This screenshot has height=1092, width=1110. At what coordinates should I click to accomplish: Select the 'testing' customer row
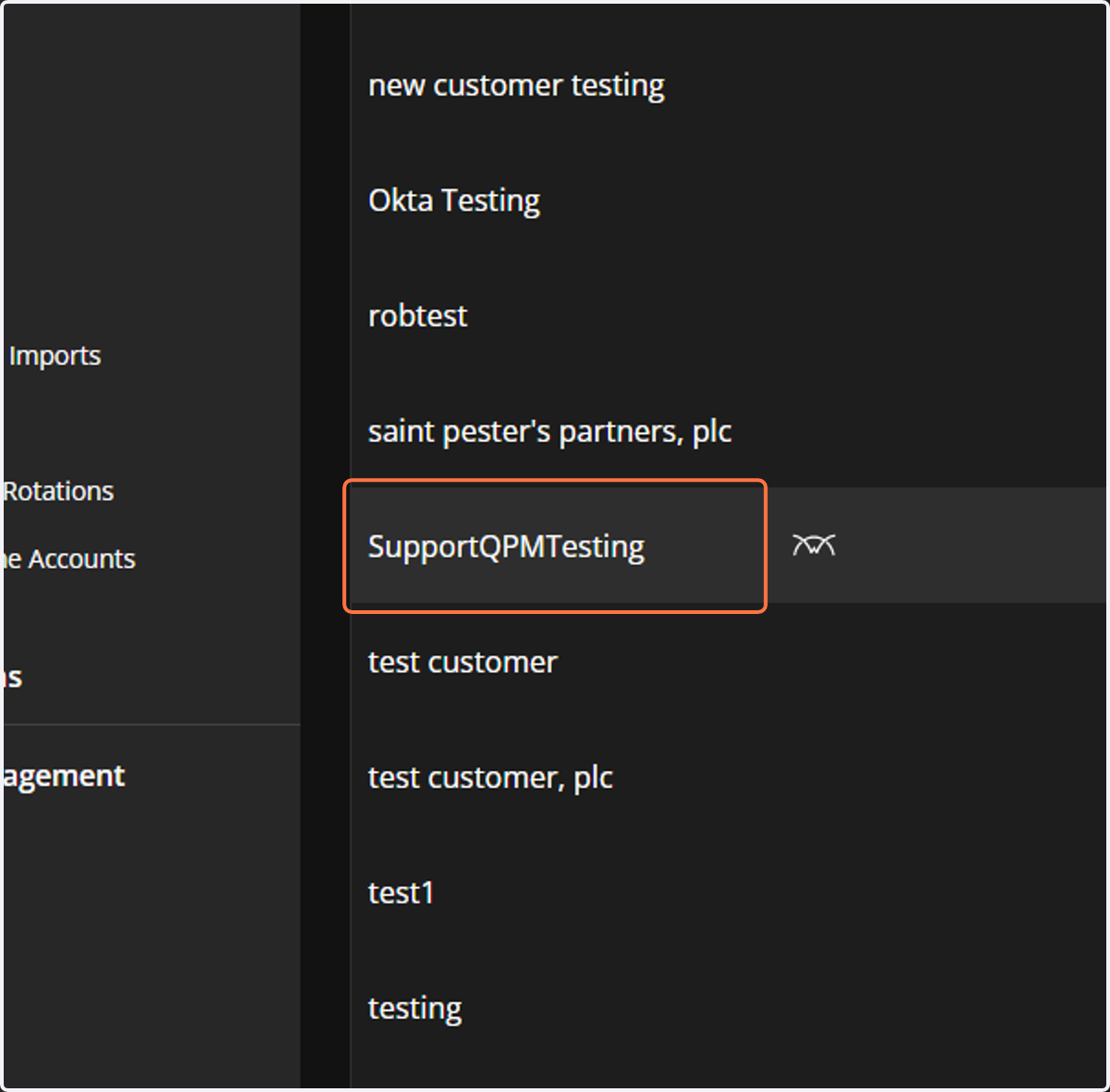coord(729,1008)
